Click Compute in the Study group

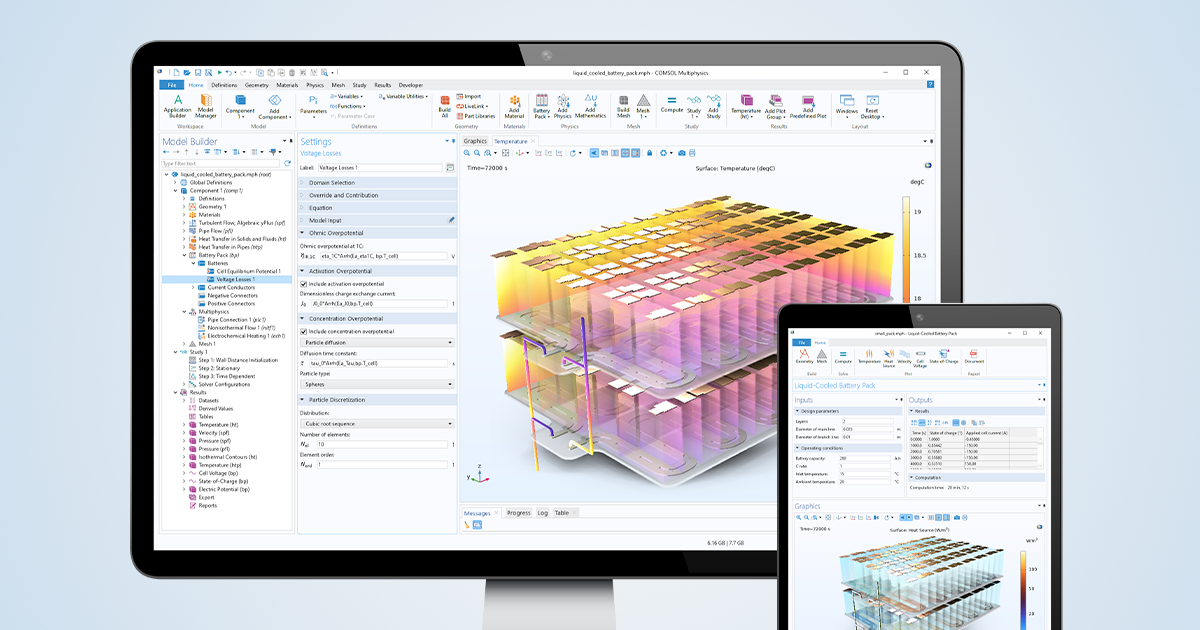coord(672,106)
